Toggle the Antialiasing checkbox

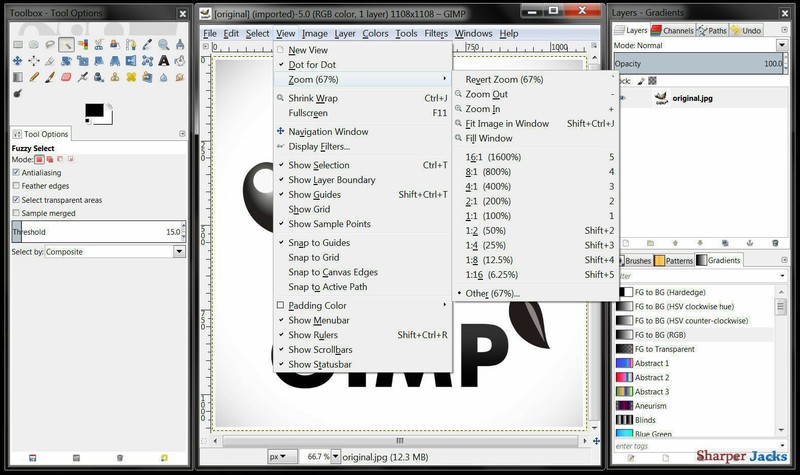coord(16,172)
